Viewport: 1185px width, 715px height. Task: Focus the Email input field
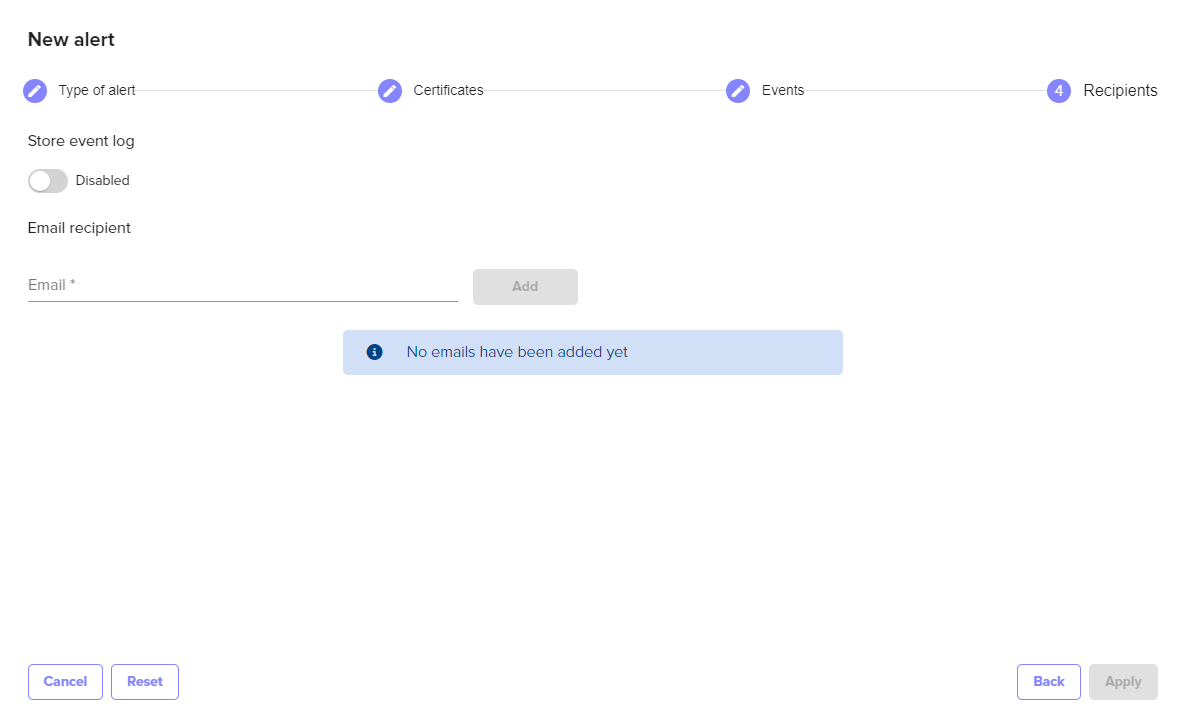(242, 286)
